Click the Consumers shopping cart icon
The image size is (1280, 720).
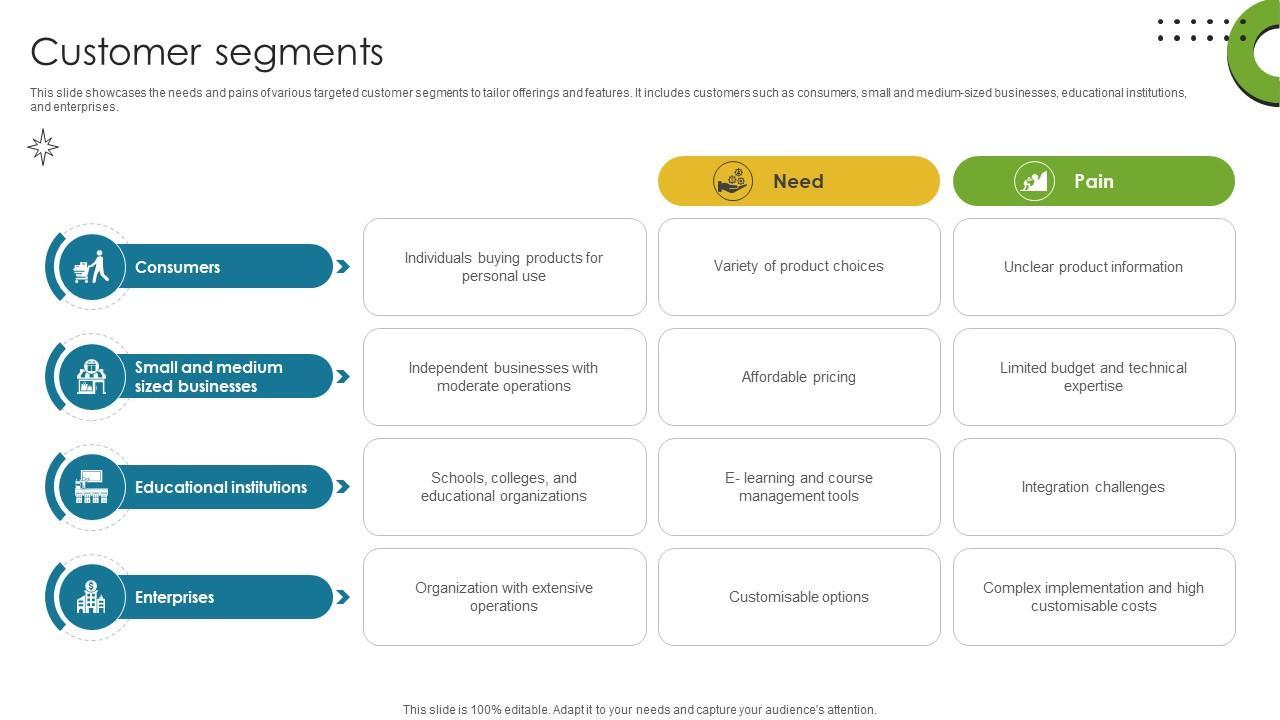point(91,267)
